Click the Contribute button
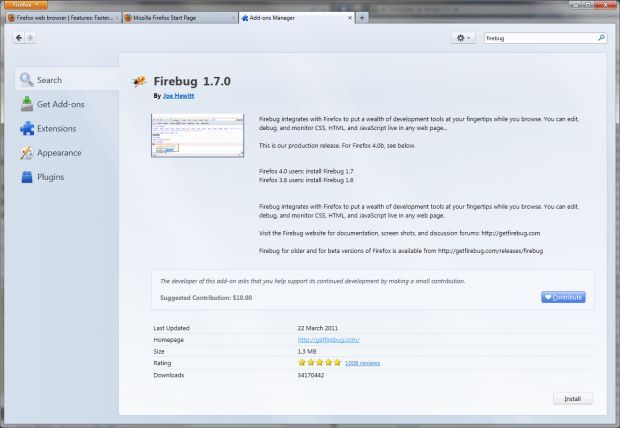Screen dimensions: 620x428 (x=563, y=297)
